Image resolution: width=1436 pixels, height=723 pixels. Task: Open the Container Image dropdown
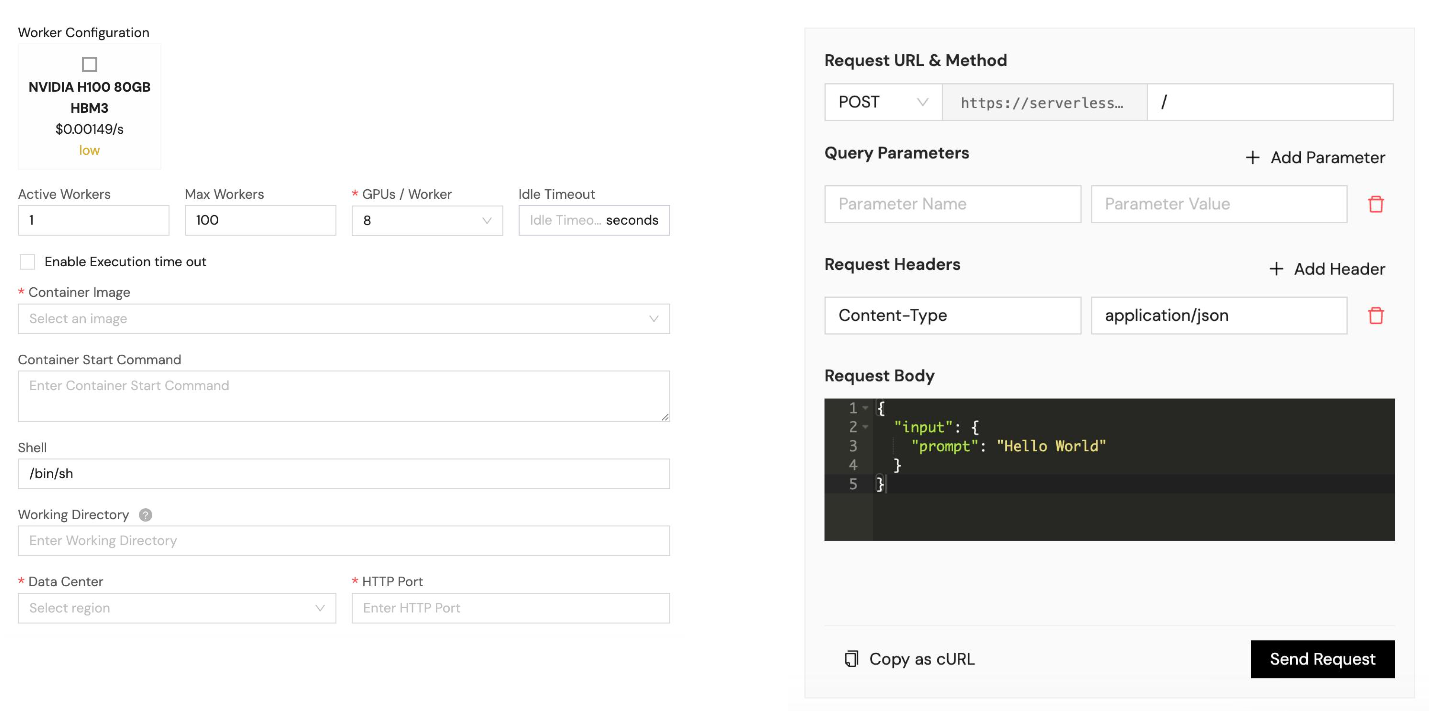click(344, 319)
